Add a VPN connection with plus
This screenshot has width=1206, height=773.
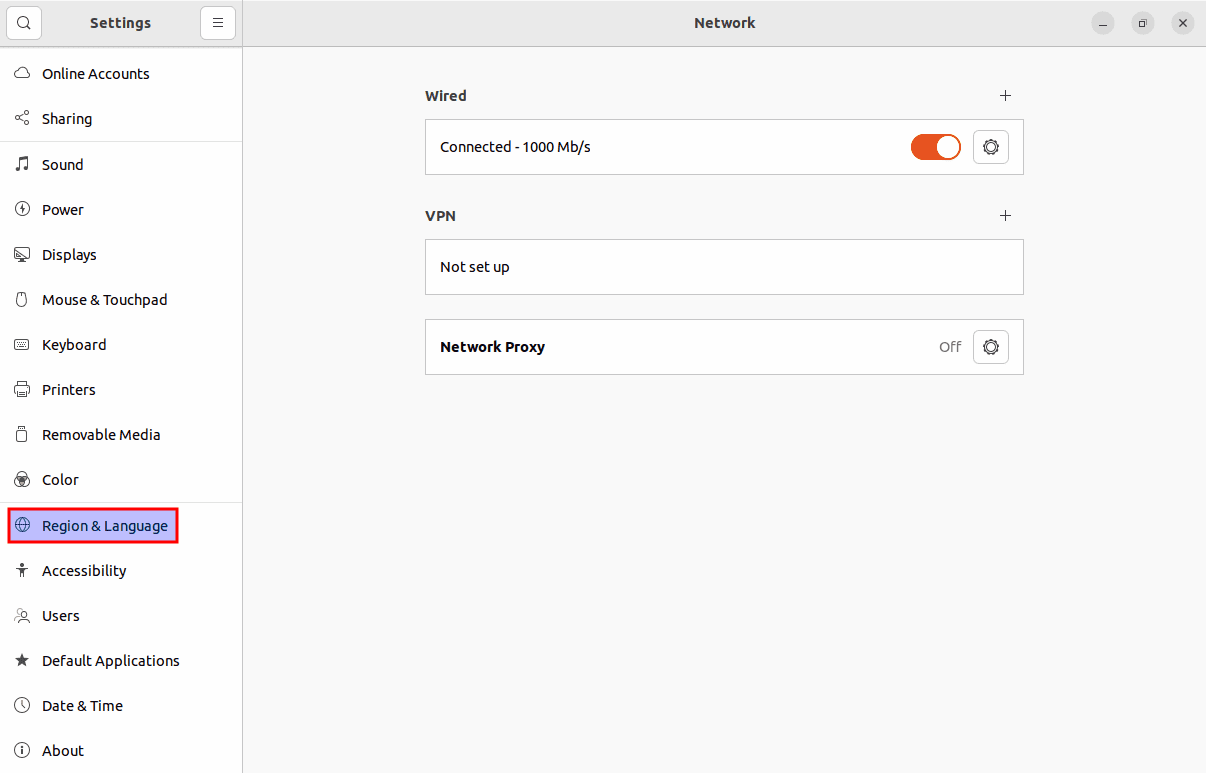[1005, 216]
